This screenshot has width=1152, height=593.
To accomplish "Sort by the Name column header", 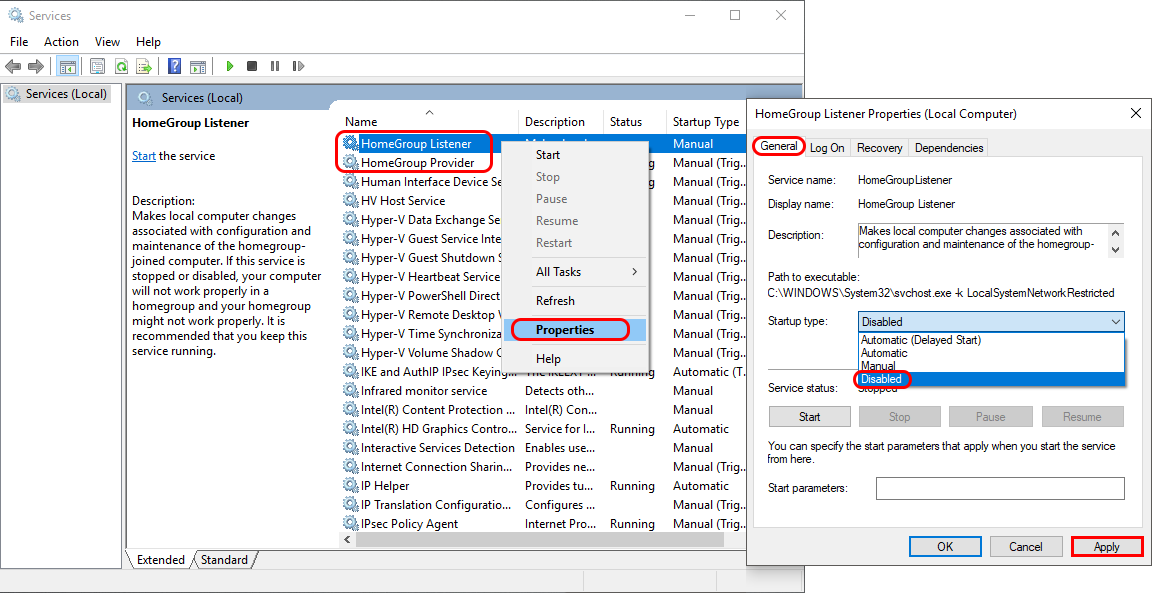I will pos(430,122).
